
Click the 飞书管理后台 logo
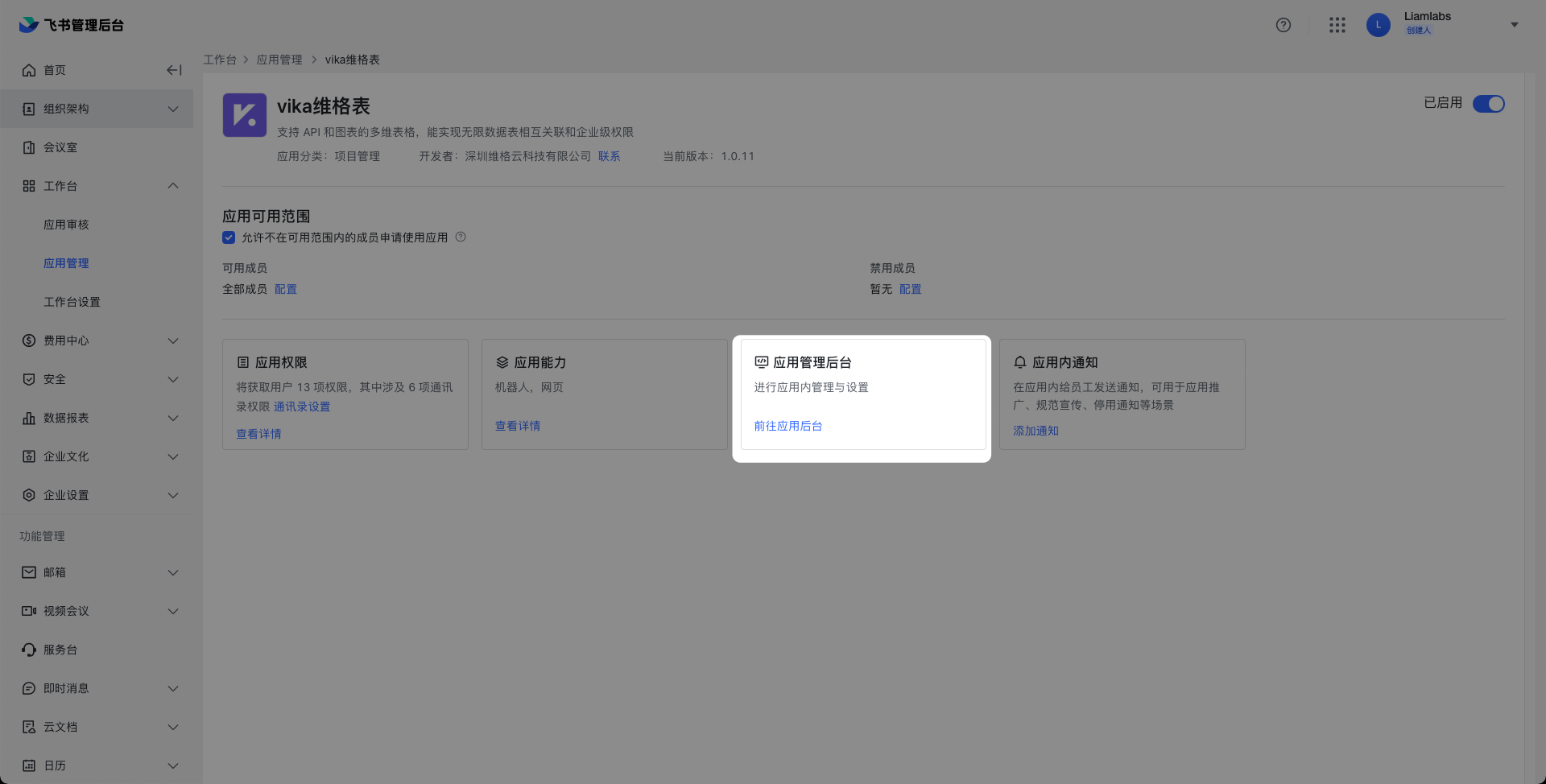click(x=72, y=25)
